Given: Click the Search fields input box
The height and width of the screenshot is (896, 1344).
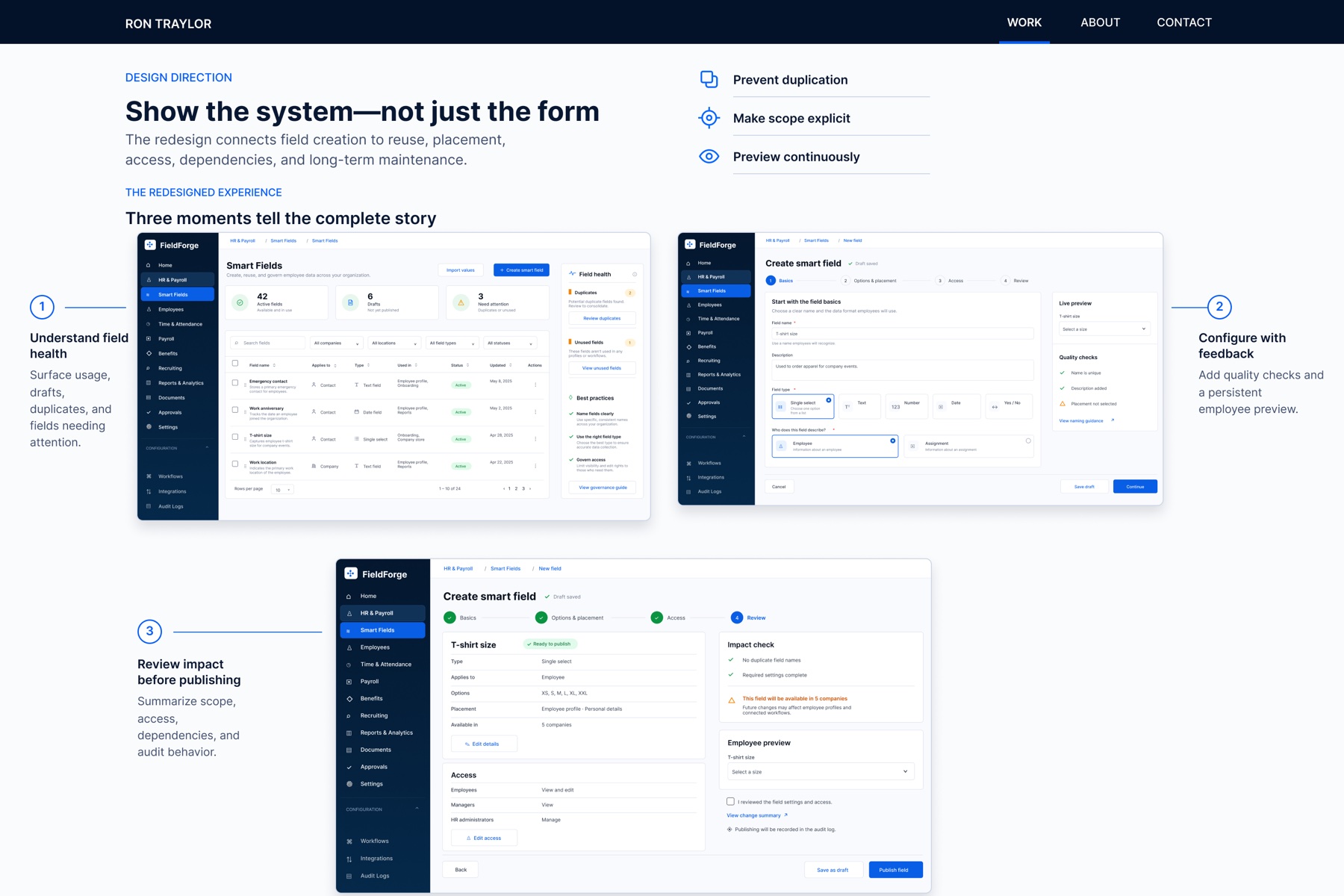Looking at the screenshot, I should [x=267, y=343].
